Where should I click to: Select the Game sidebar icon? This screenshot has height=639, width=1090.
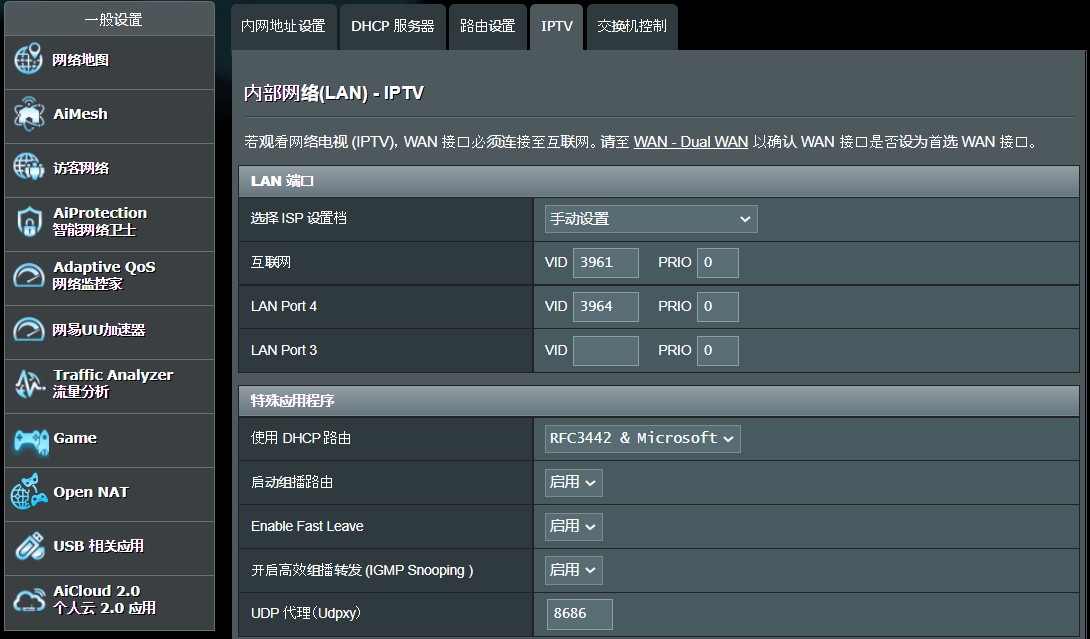(x=70, y=439)
